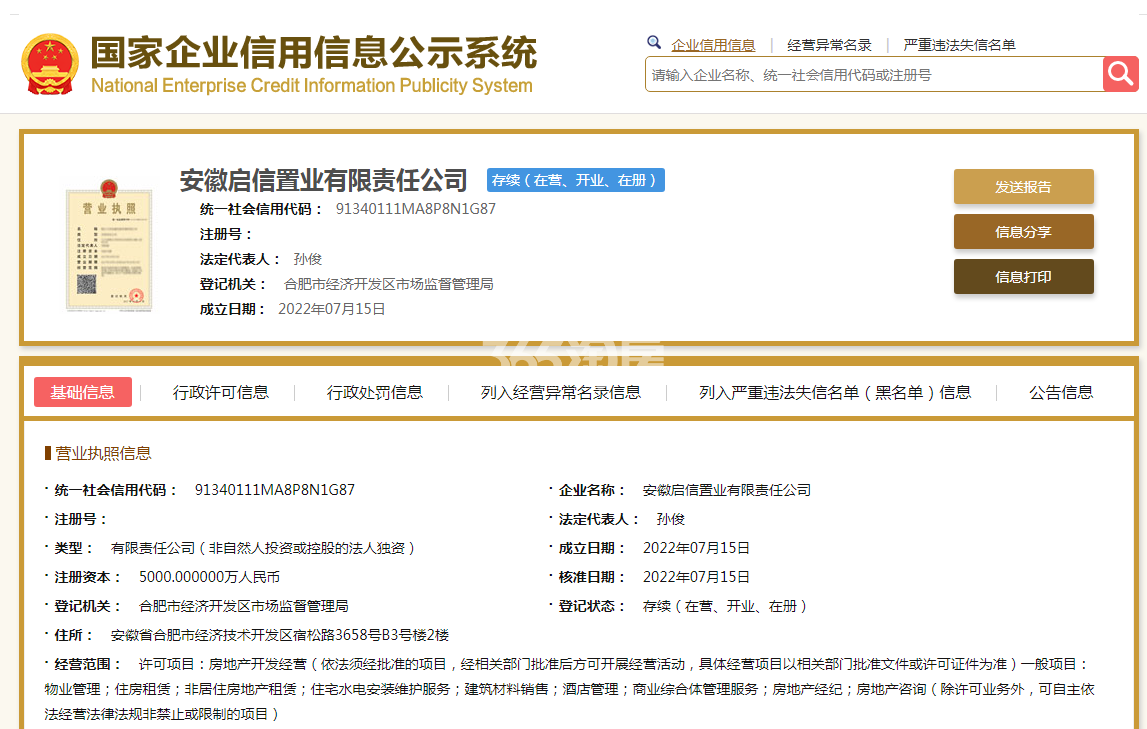Switch to the 基础信息 tab
This screenshot has width=1147, height=729.
click(83, 392)
